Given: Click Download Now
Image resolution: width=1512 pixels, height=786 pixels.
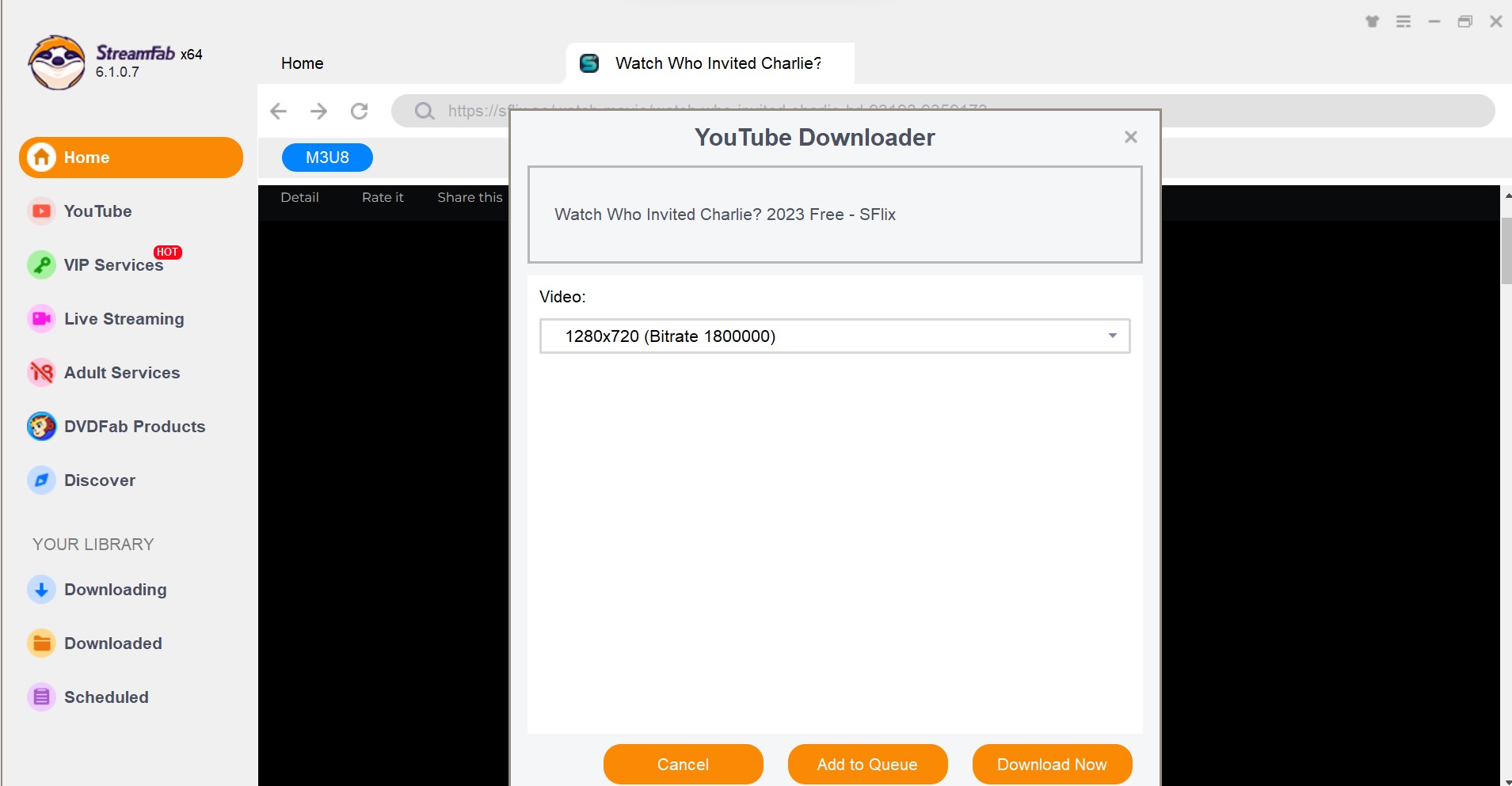Looking at the screenshot, I should [1052, 764].
